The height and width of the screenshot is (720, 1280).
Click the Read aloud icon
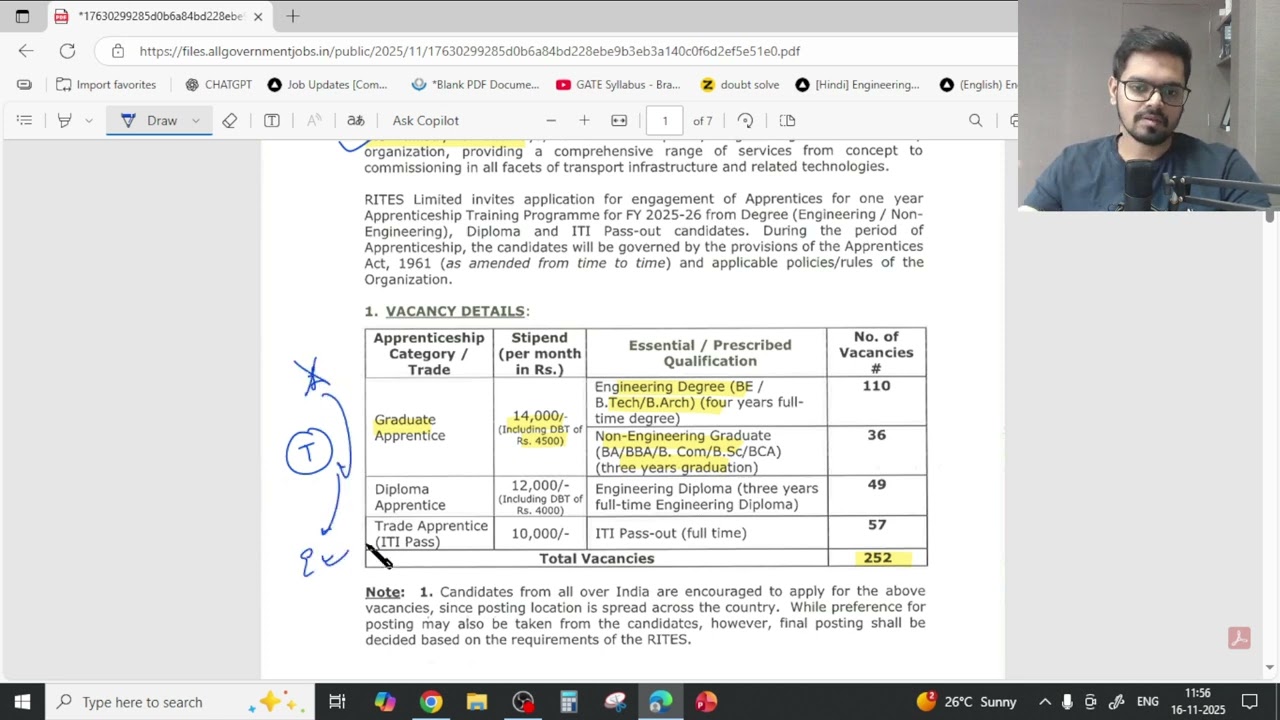tap(314, 121)
